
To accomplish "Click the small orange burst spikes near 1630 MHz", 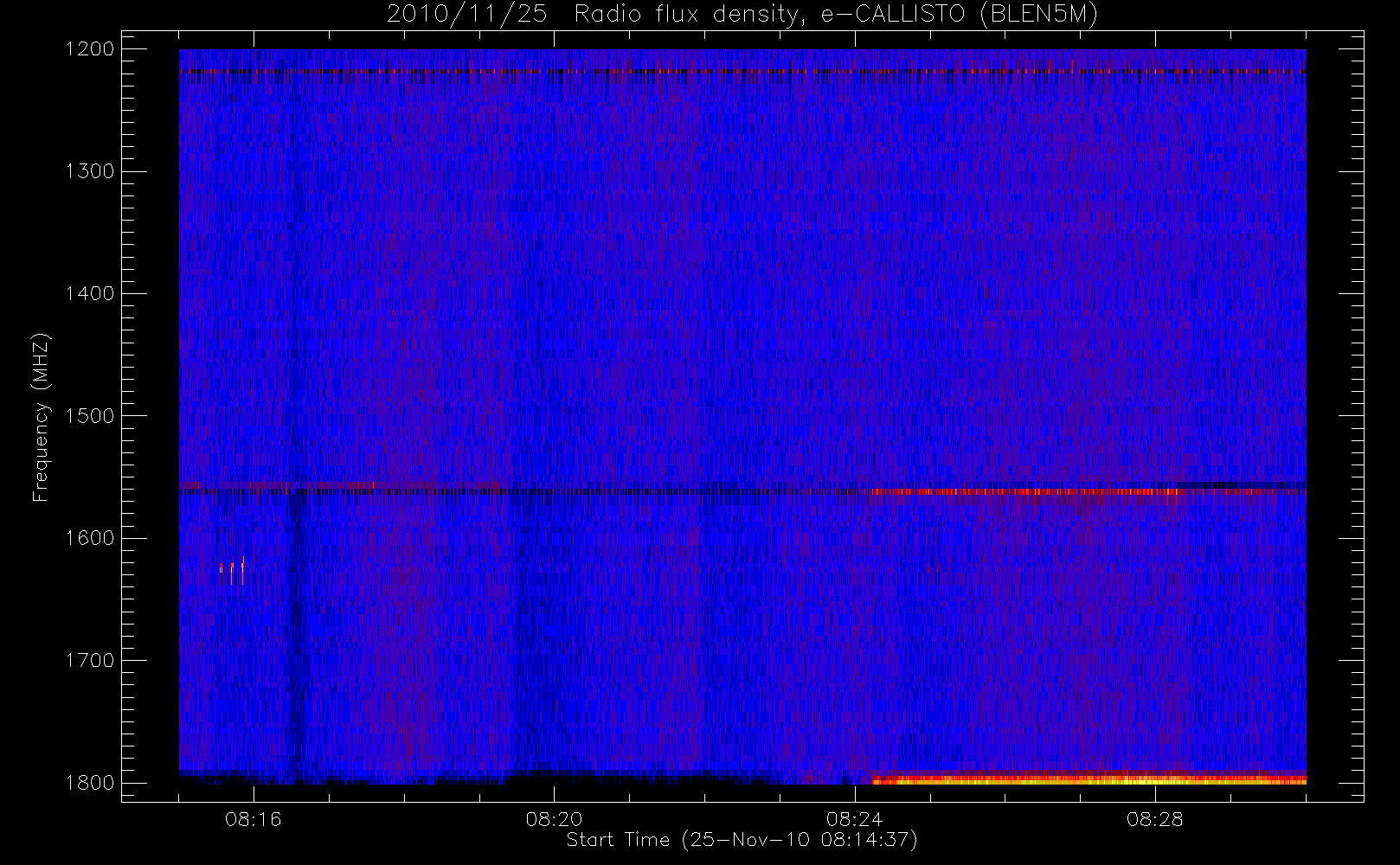I will [232, 571].
